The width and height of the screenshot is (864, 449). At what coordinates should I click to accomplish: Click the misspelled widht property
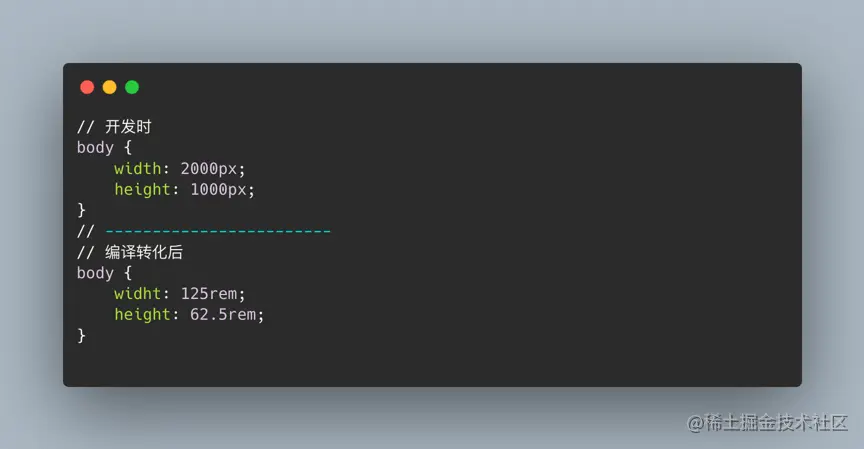coord(138,294)
